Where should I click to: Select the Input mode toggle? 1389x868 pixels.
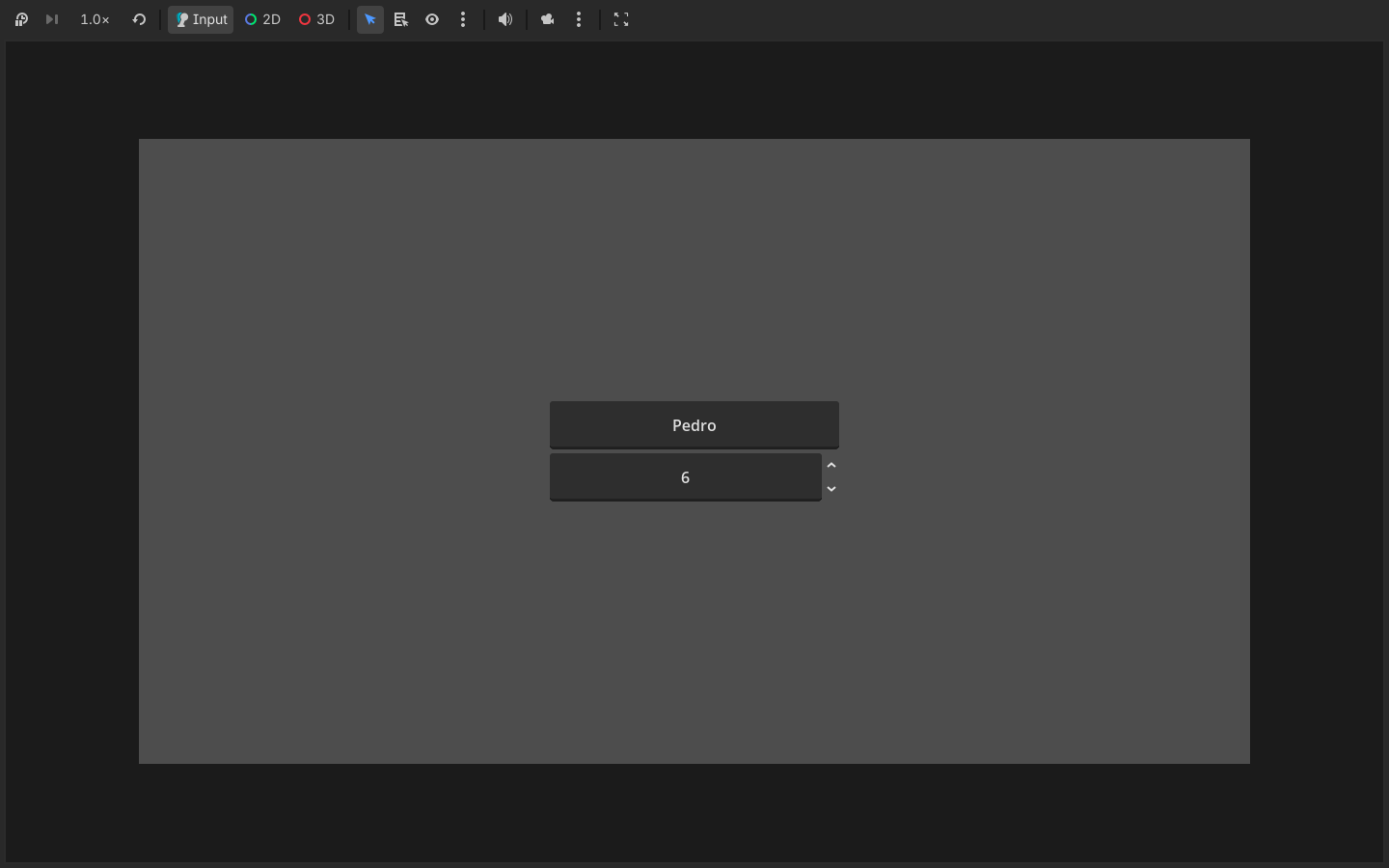coord(201,19)
